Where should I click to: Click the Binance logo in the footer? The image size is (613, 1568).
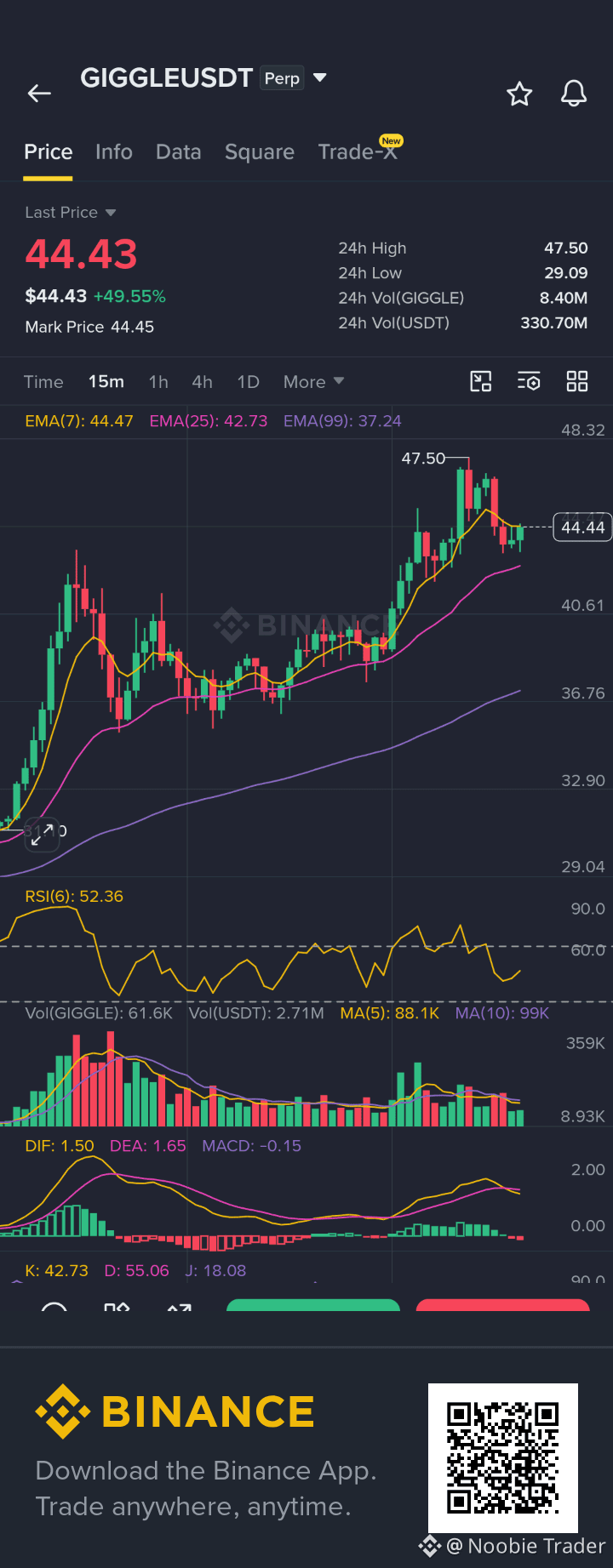point(175,1412)
